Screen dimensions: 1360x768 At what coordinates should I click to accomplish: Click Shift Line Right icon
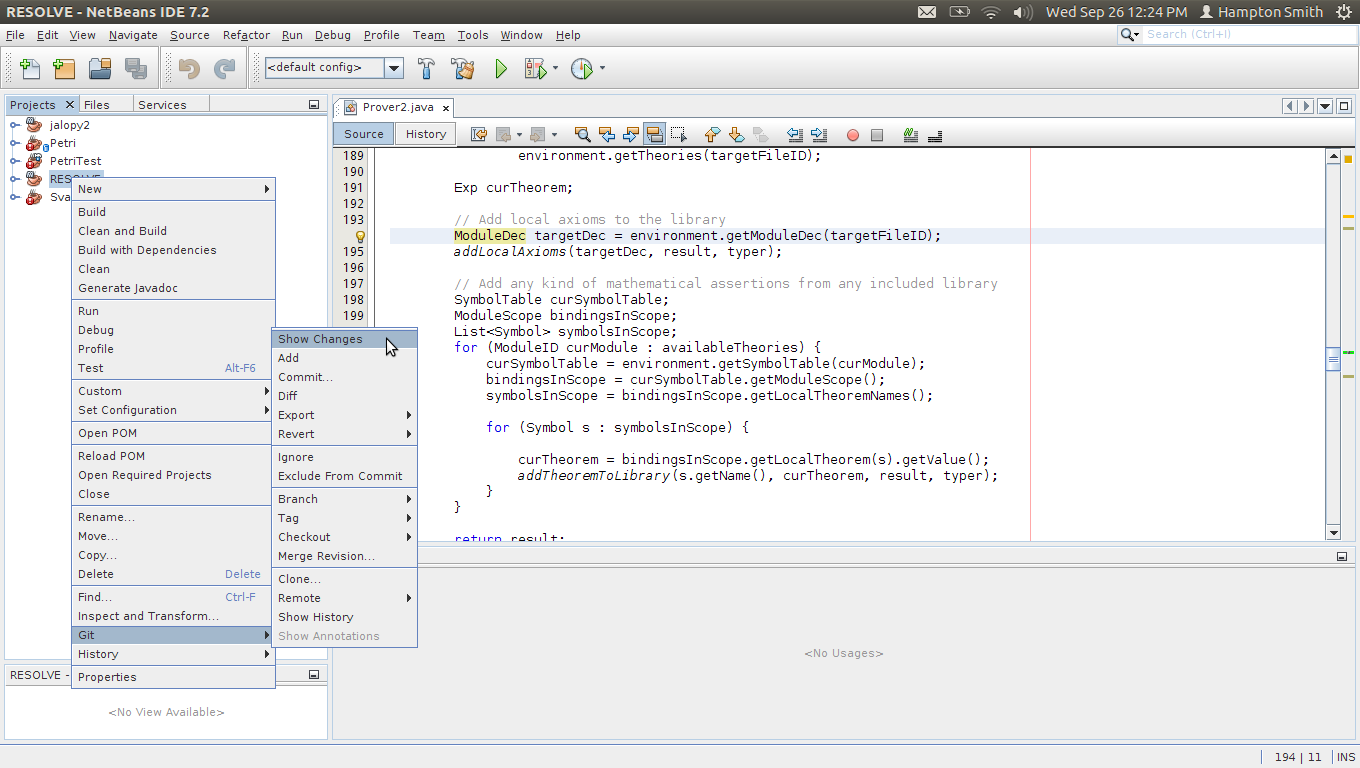coord(818,134)
